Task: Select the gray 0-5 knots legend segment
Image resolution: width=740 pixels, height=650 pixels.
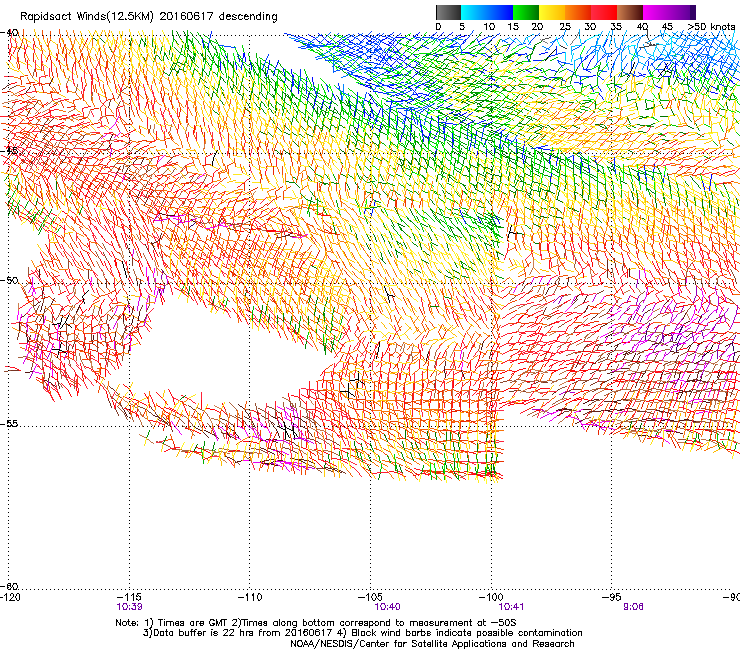Action: coord(449,12)
